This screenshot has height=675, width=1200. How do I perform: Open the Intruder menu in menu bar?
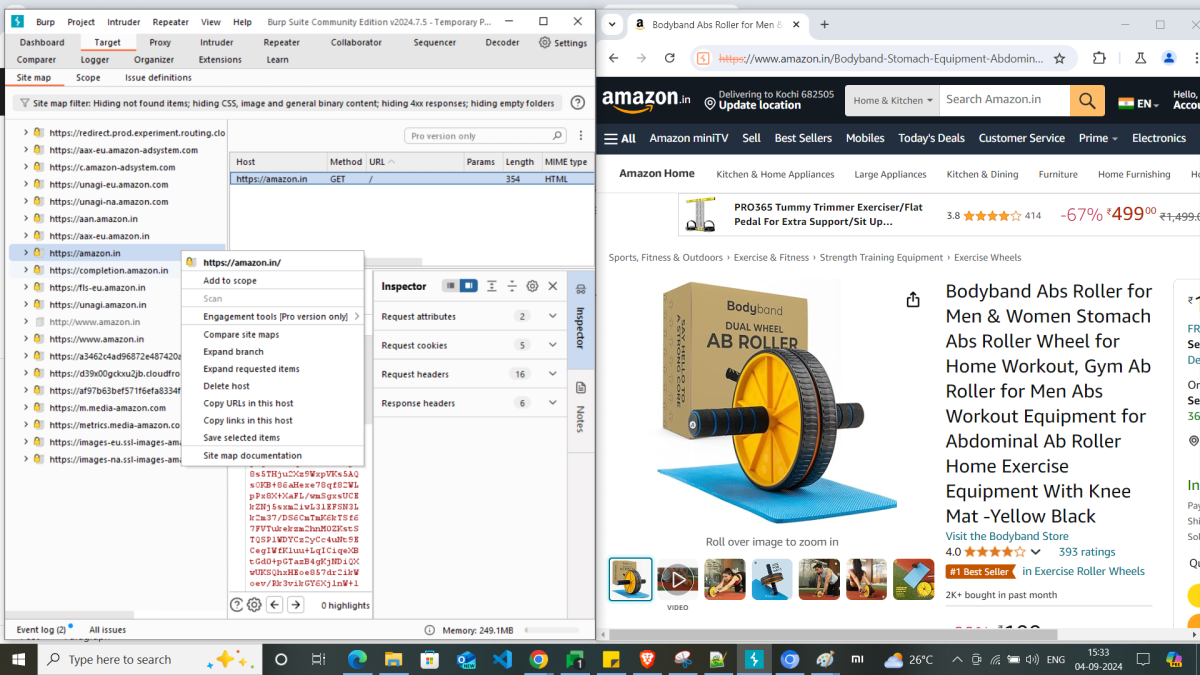coord(125,22)
